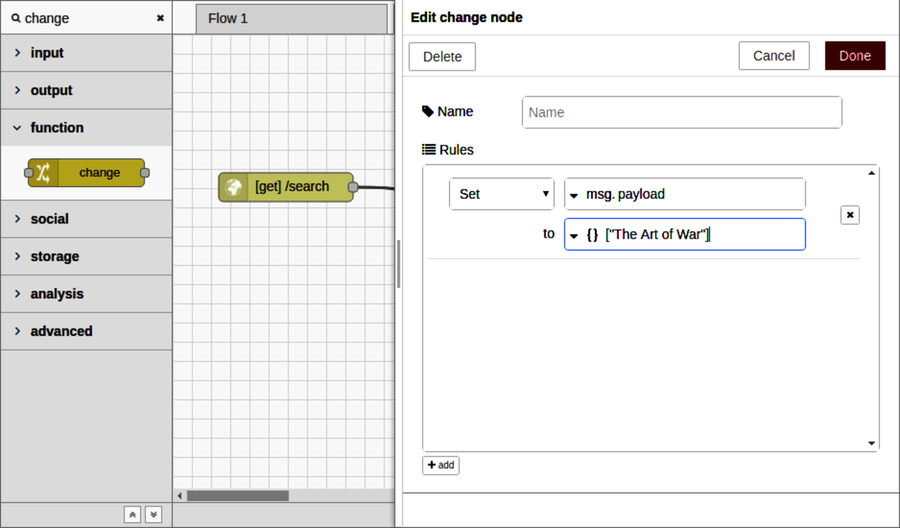Viewport: 900px width, 528px height.
Task: Expand the output palette category
Action: 86,90
